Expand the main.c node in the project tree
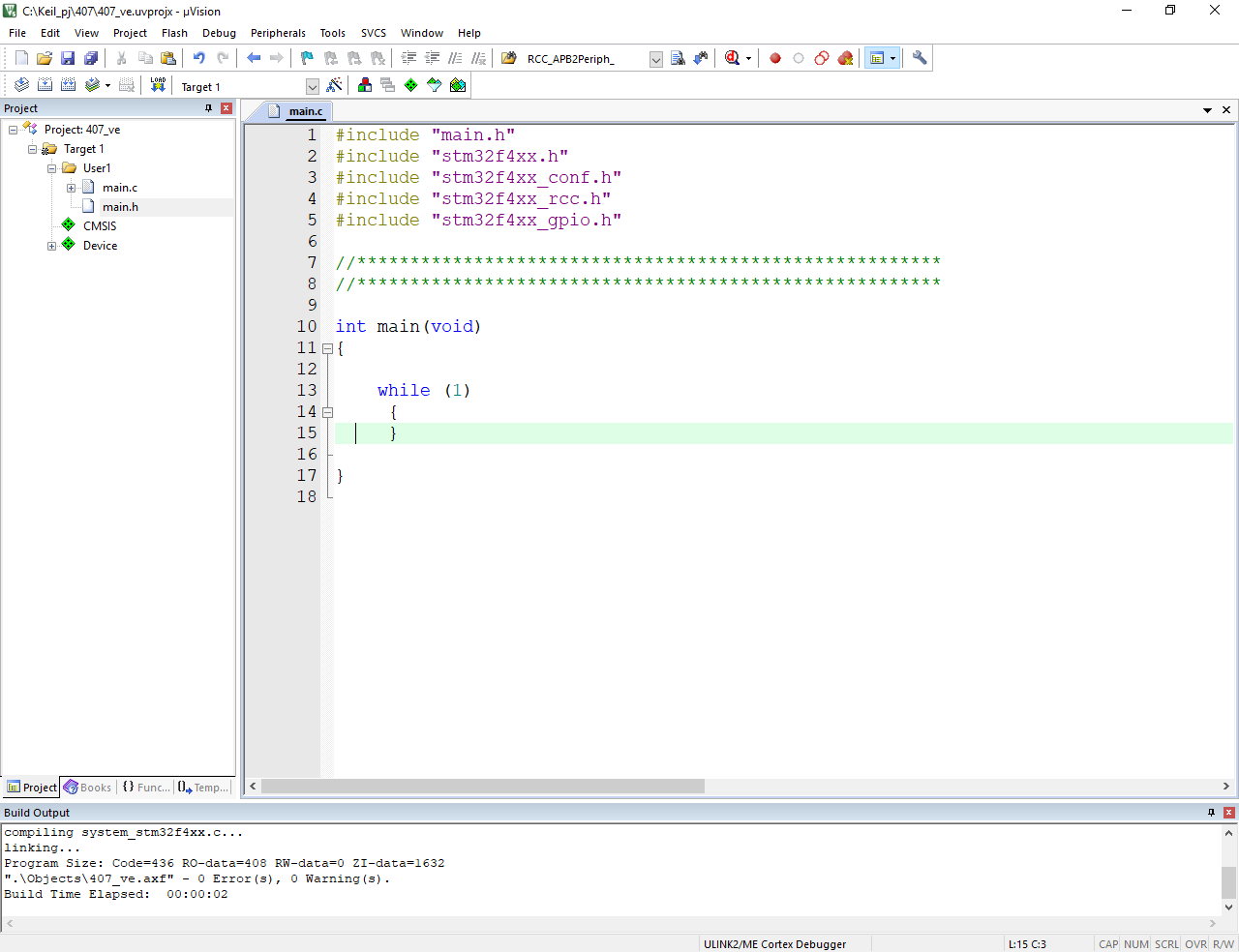Viewport: 1239px width, 952px height. click(x=71, y=188)
